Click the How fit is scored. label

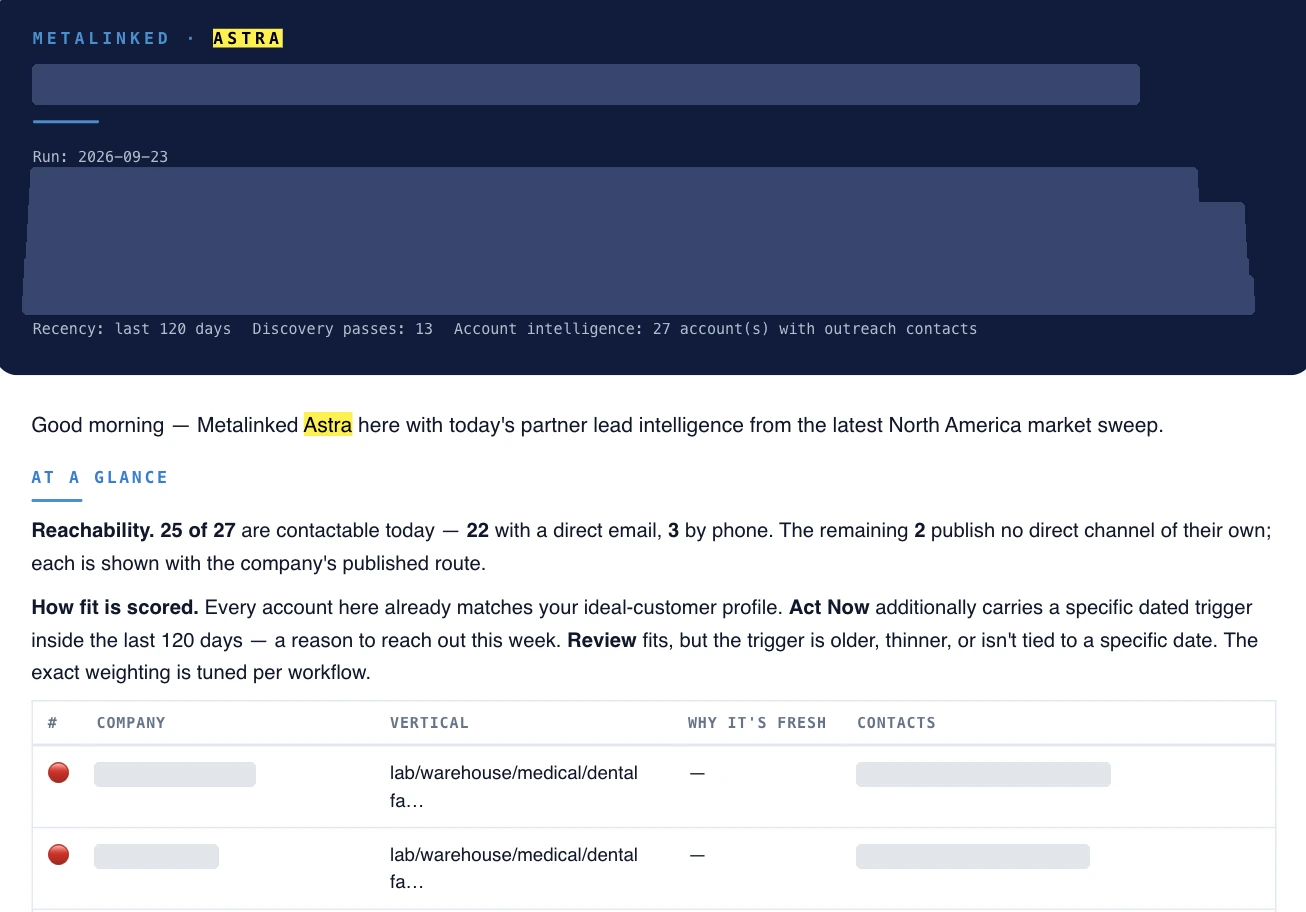point(115,607)
